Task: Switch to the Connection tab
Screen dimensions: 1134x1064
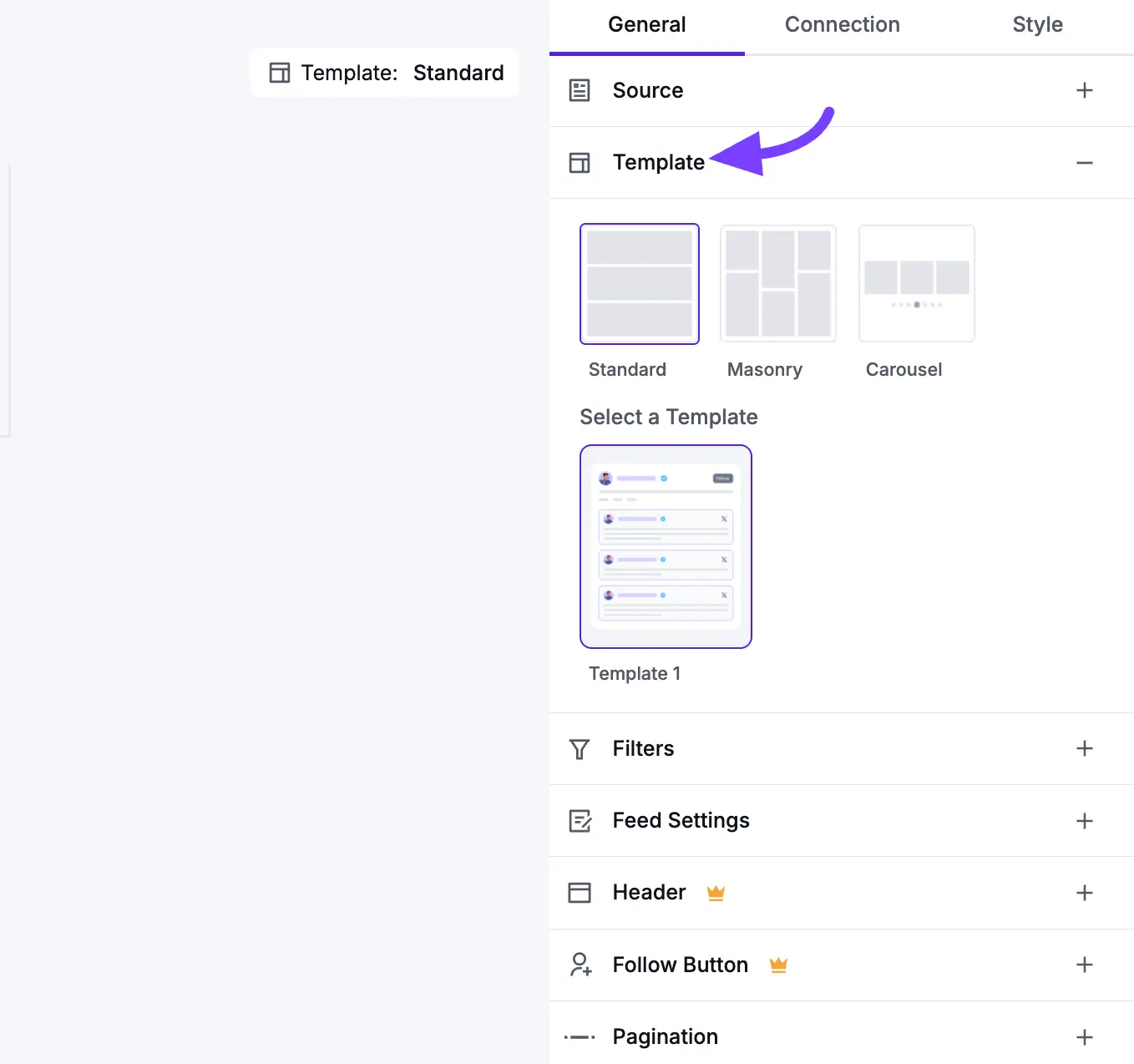Action: point(842,25)
